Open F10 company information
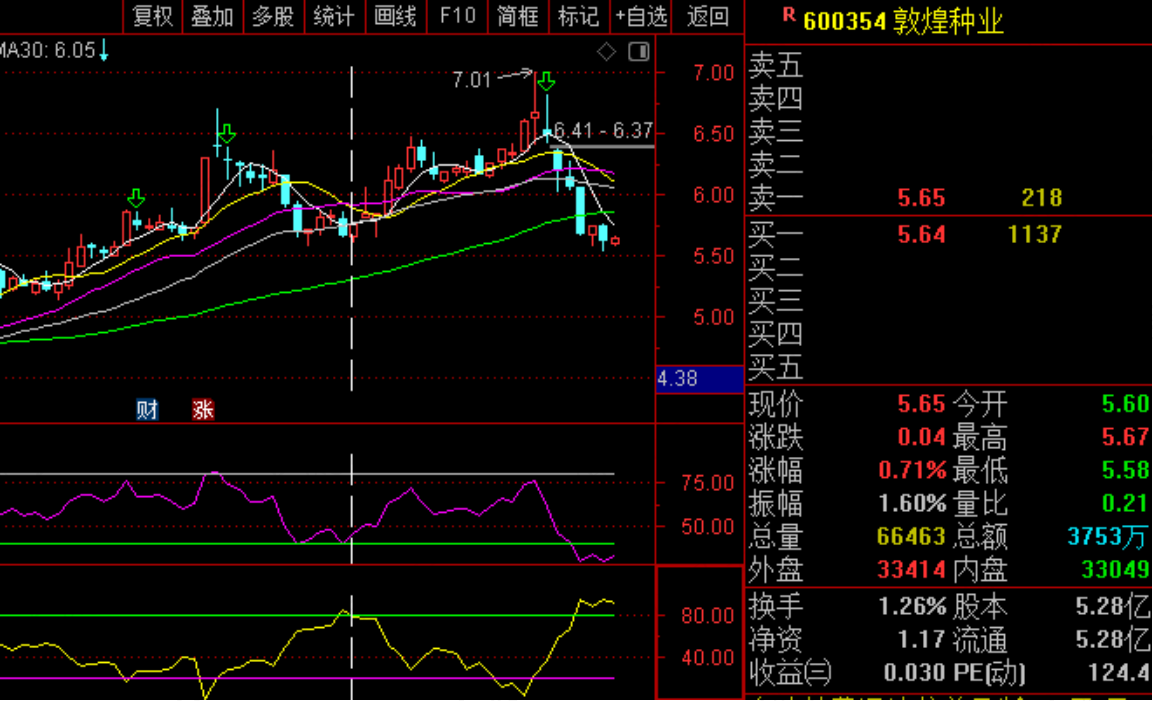This screenshot has width=1153, height=701. pos(457,16)
